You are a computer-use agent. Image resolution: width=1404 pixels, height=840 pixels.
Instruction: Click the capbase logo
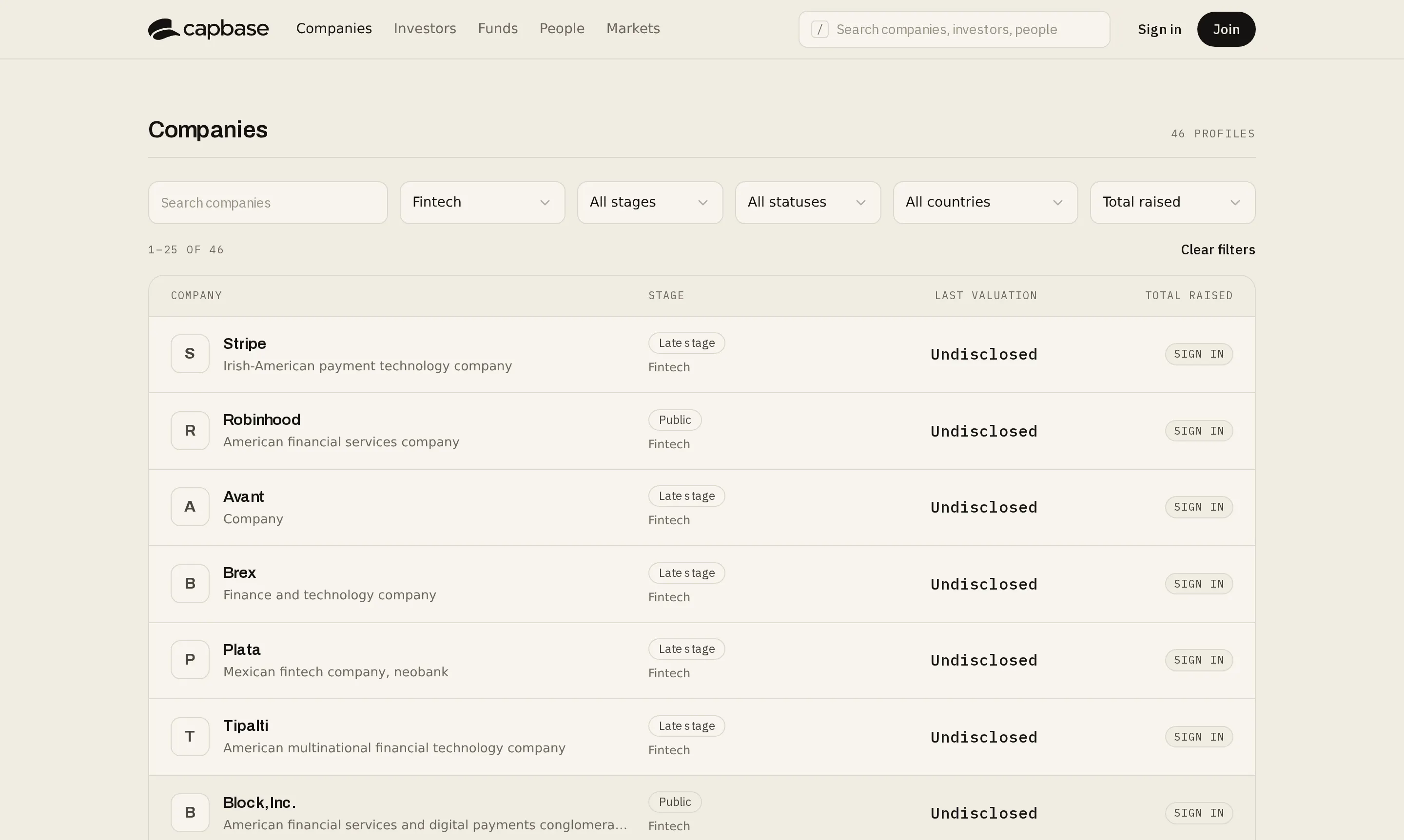point(209,29)
